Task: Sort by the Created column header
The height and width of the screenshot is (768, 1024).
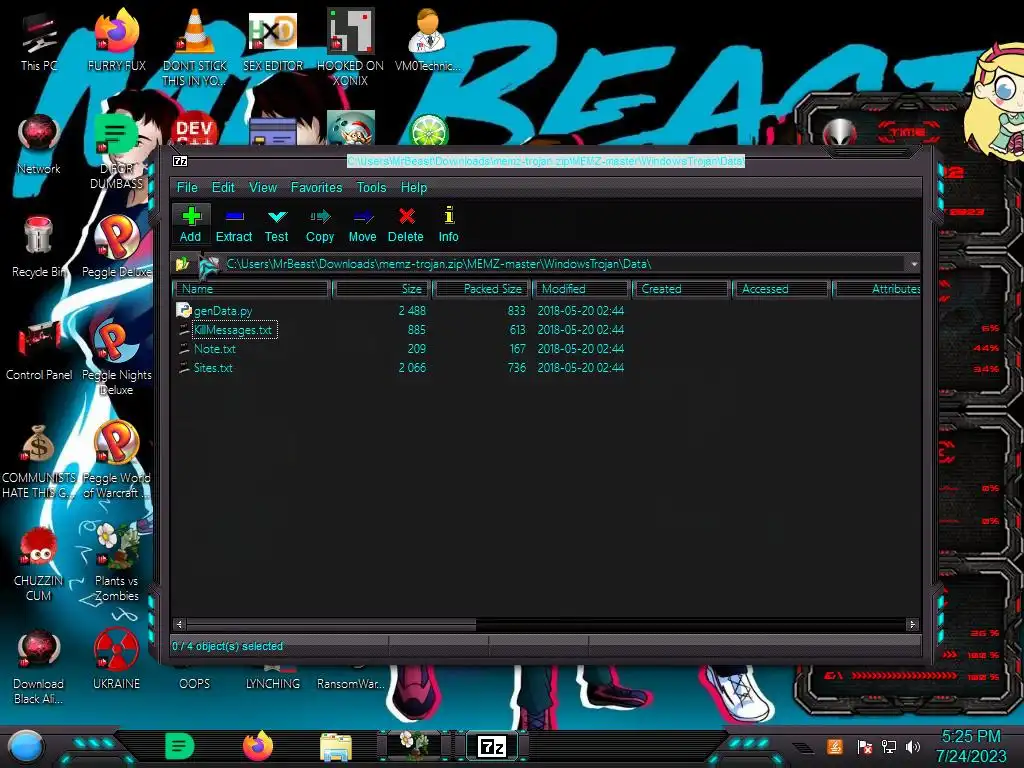Action: (x=680, y=289)
